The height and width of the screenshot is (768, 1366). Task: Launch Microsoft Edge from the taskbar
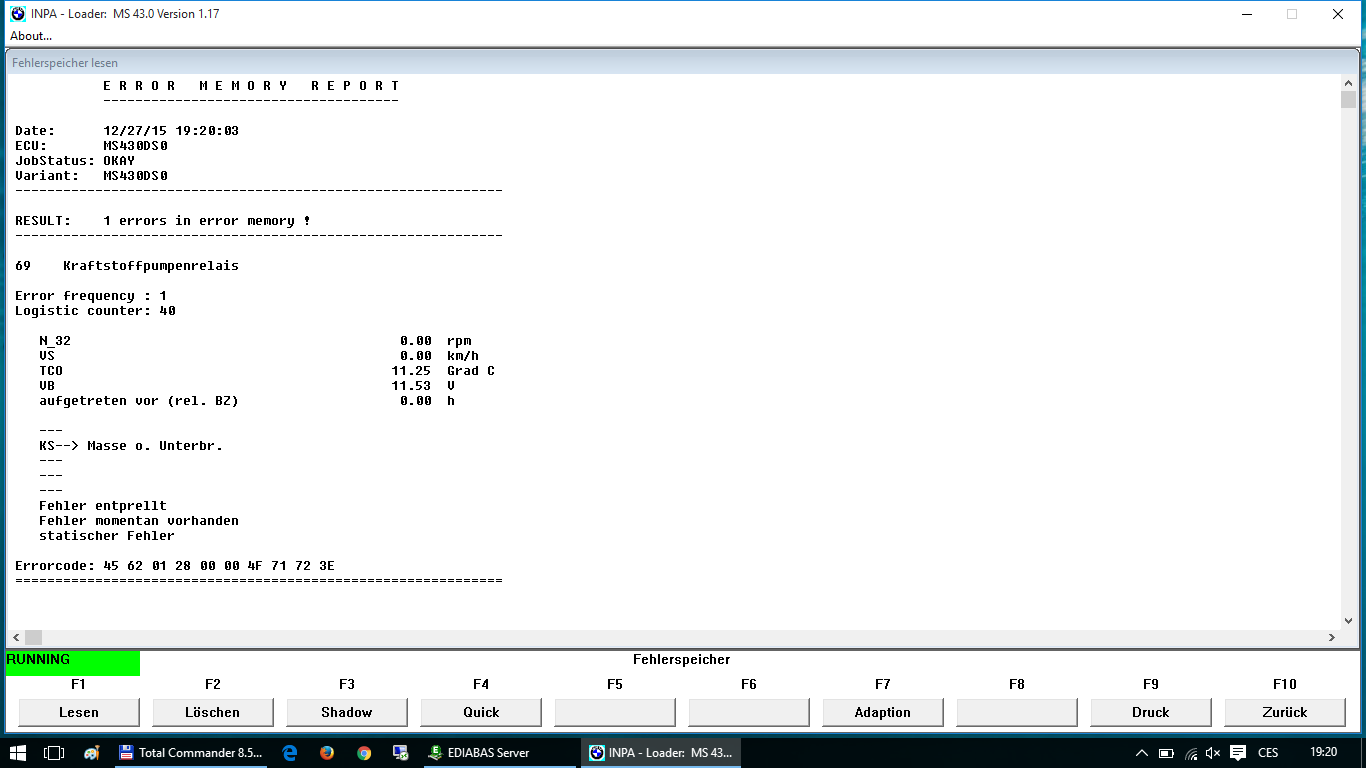pos(290,753)
